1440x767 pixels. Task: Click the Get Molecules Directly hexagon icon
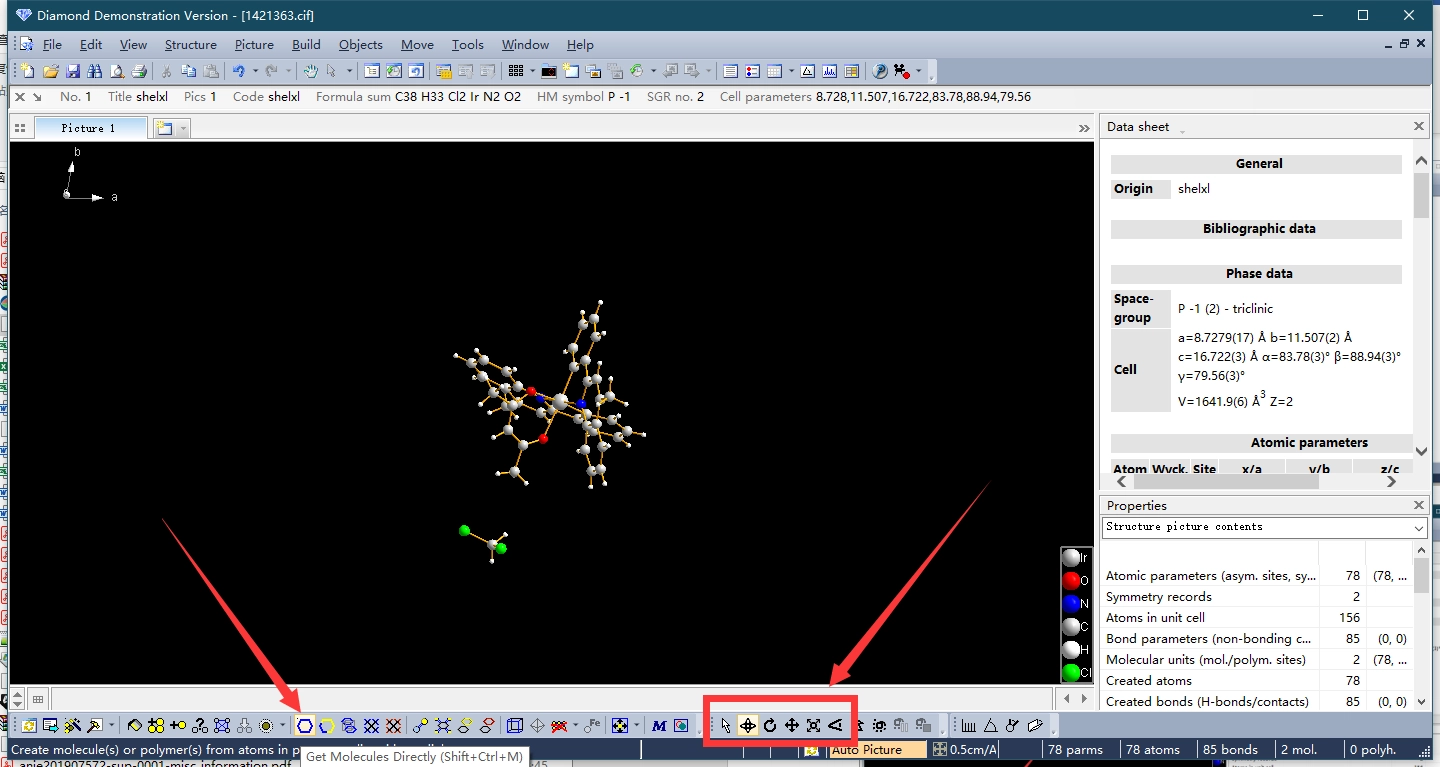305,725
